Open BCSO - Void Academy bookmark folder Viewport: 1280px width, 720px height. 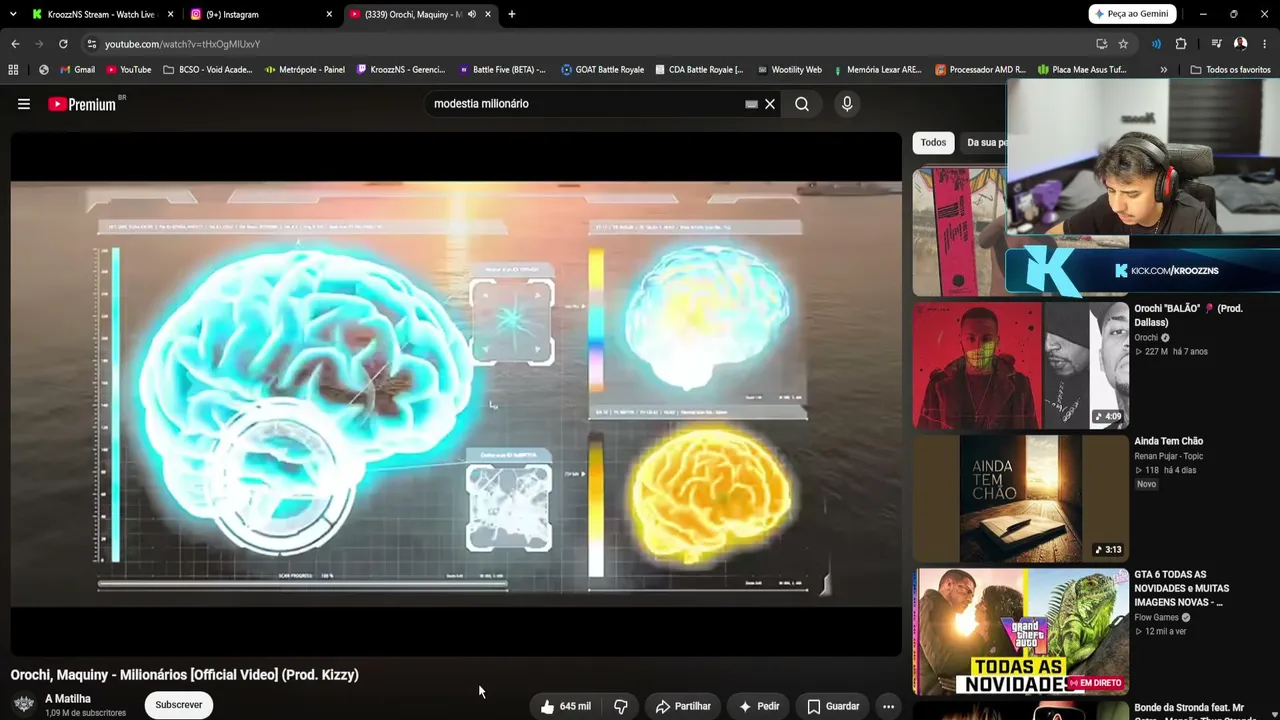tap(208, 70)
